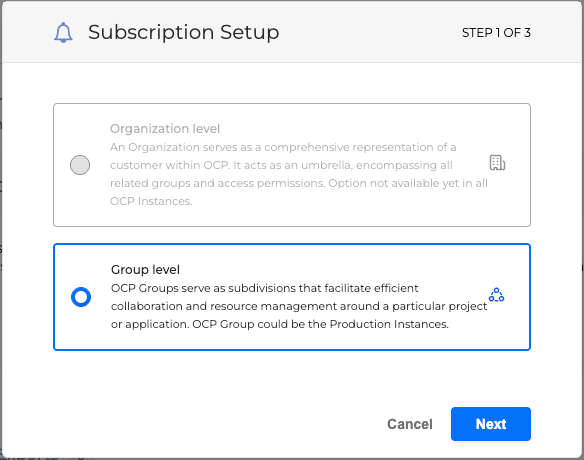
Task: Click the Group level heading text
Action: 145,270
